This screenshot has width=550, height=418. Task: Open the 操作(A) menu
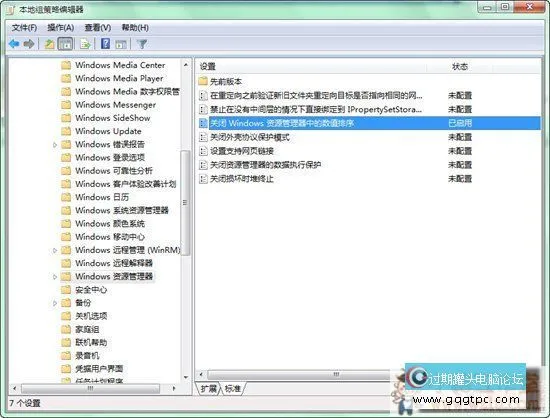[60, 28]
